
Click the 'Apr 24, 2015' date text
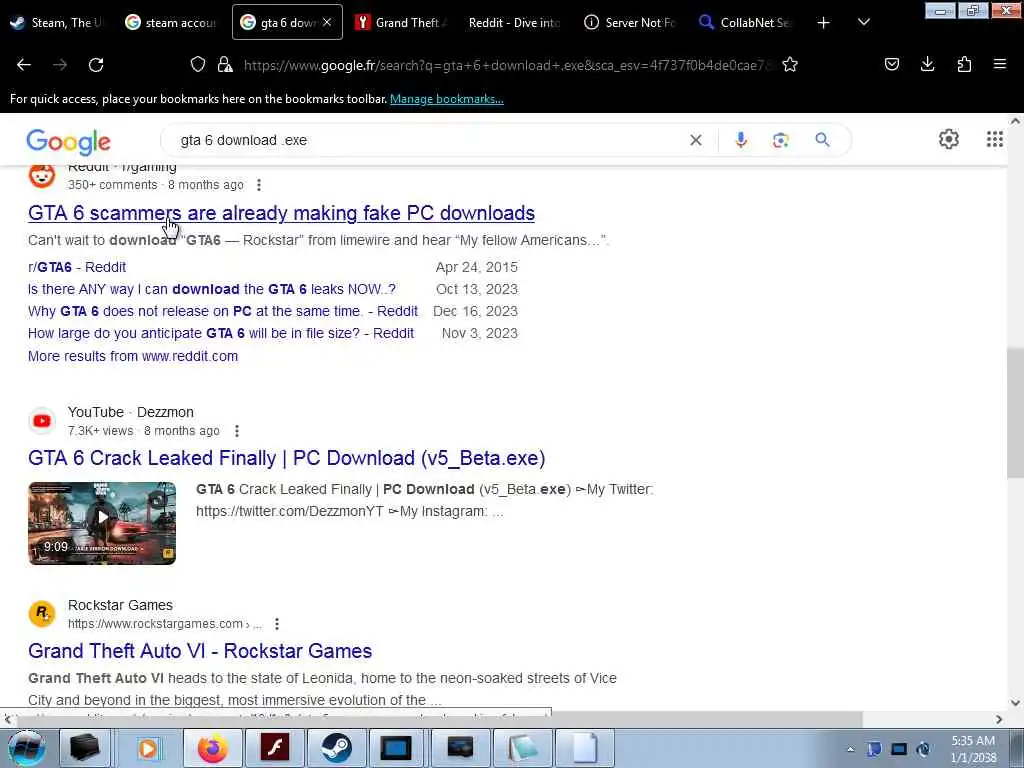(x=477, y=267)
